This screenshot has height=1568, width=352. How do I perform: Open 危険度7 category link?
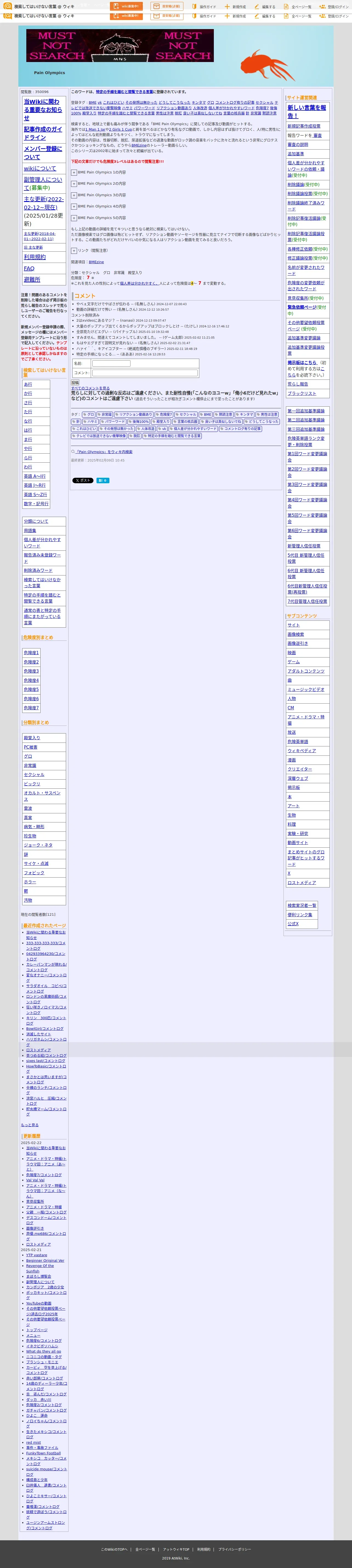pyautogui.click(x=31, y=708)
